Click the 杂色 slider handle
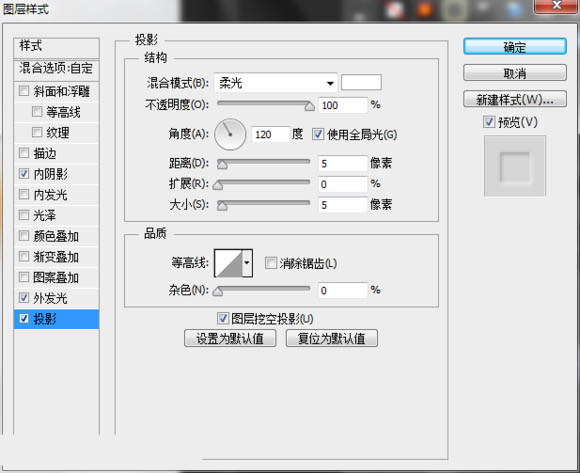 point(218,291)
